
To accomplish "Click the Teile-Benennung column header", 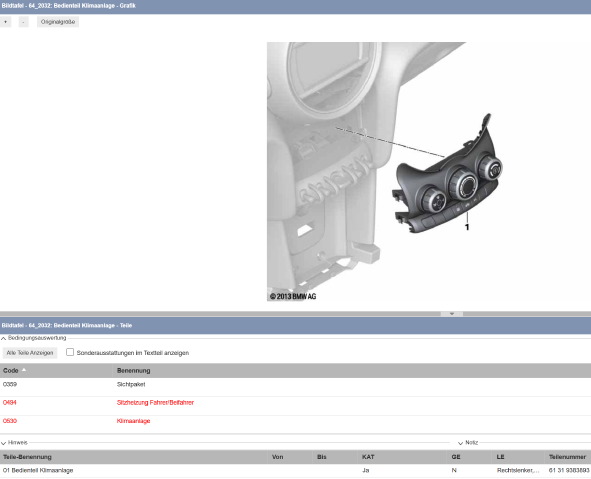I will coord(27,457).
